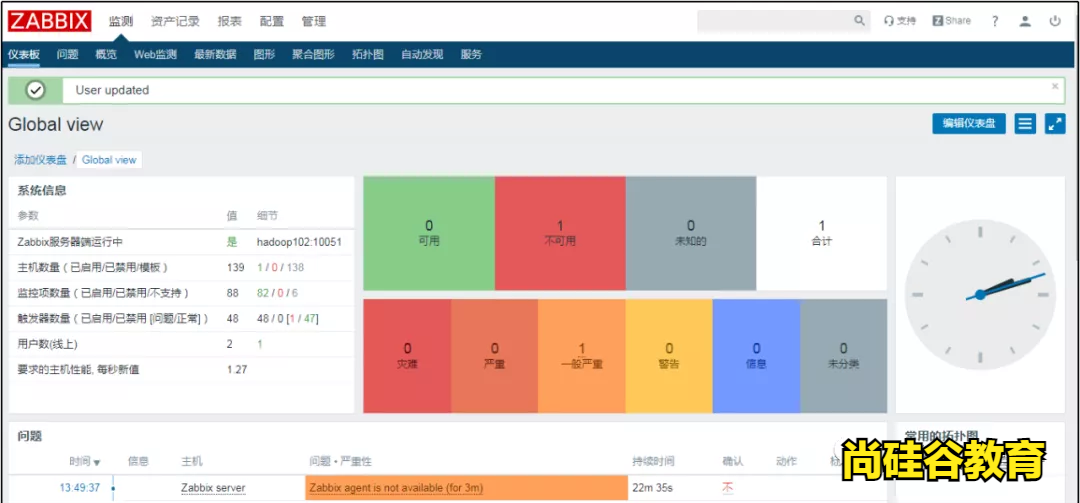Click the 一般严重 severity tile
The image size is (1080, 503).
582,356
